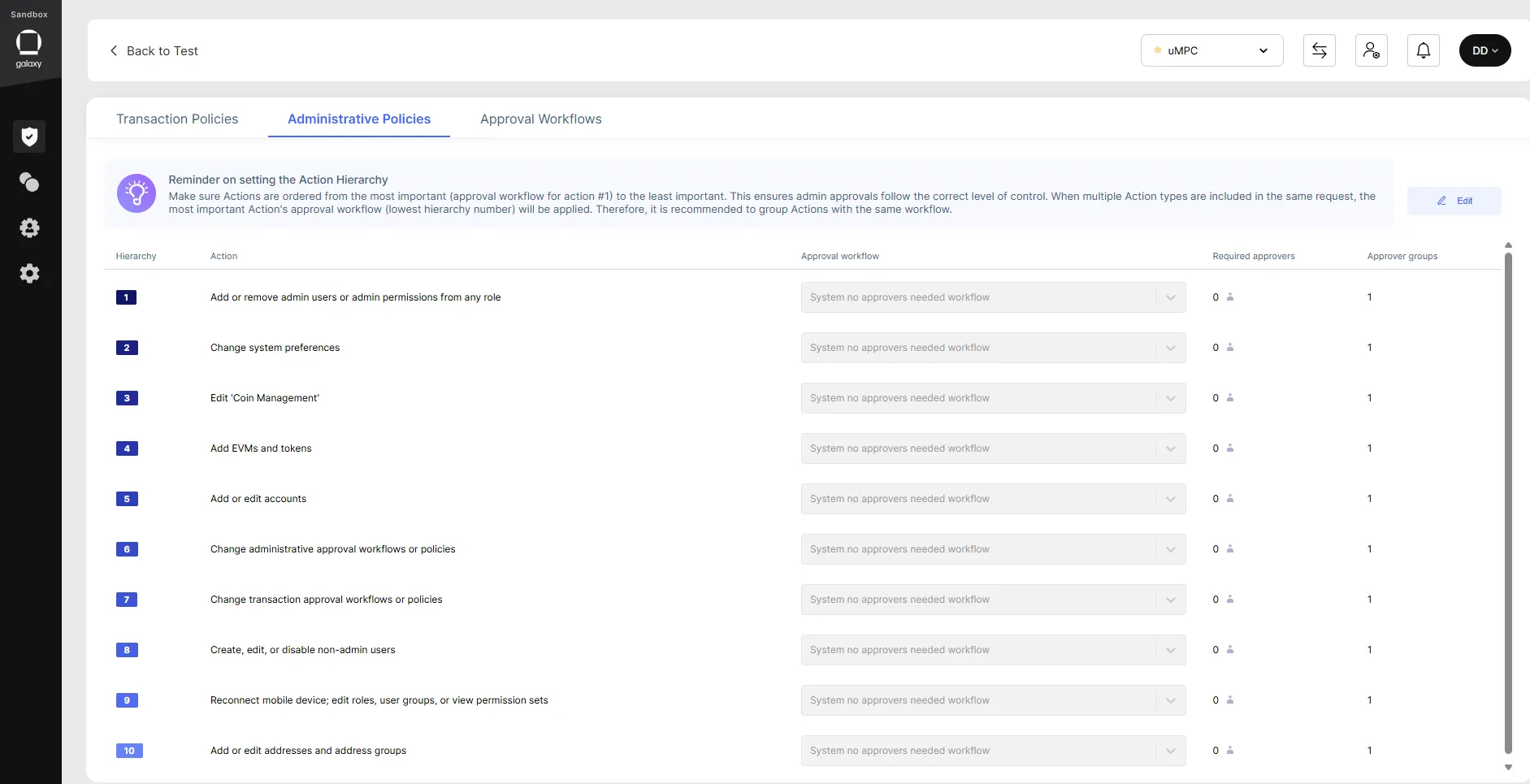Click hierarchy badge number 1
This screenshot has width=1530, height=784.
[126, 297]
